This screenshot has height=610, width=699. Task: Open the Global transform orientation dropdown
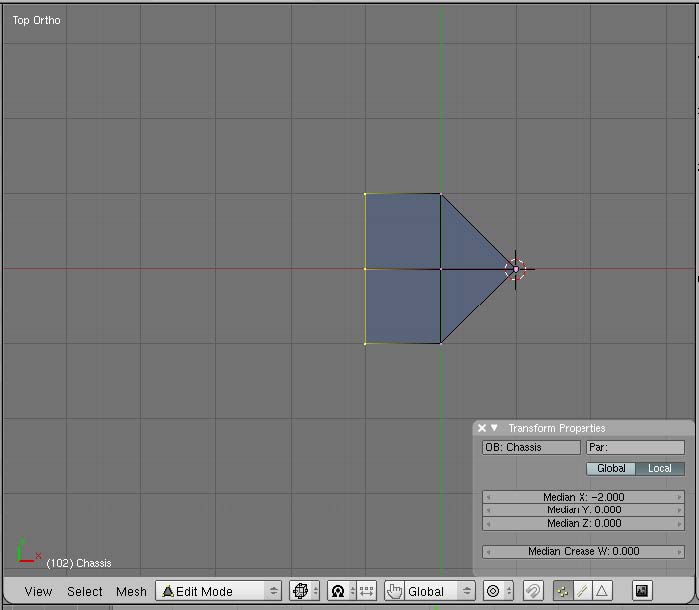(440, 591)
